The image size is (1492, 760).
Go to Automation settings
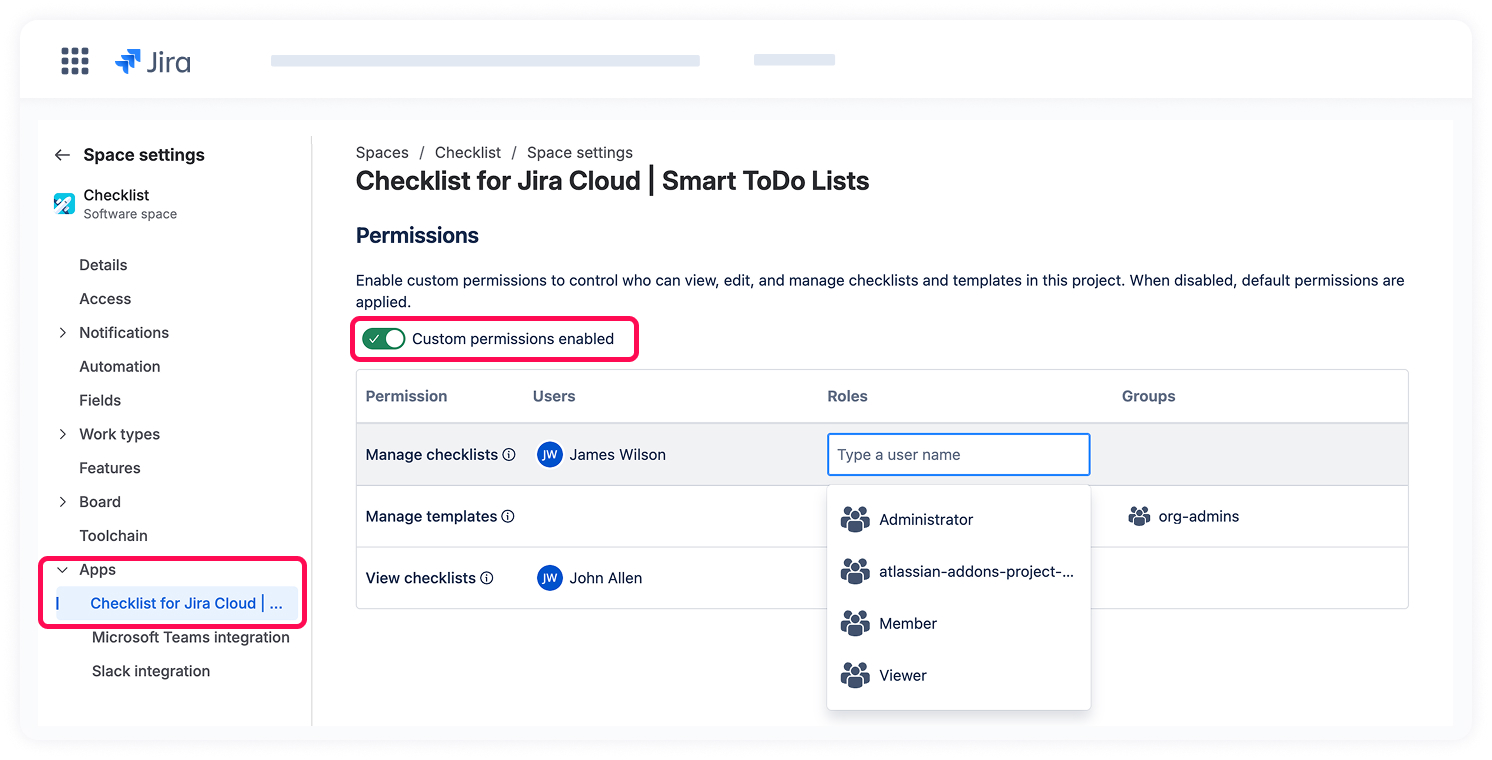(119, 367)
